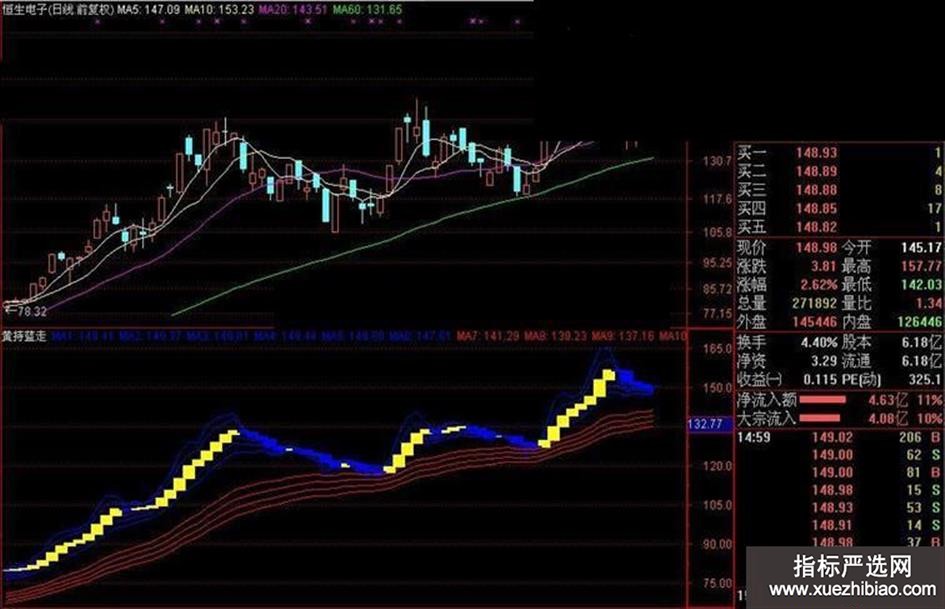Click the 105.8 price axis label
945x609 pixels.
click(717, 232)
